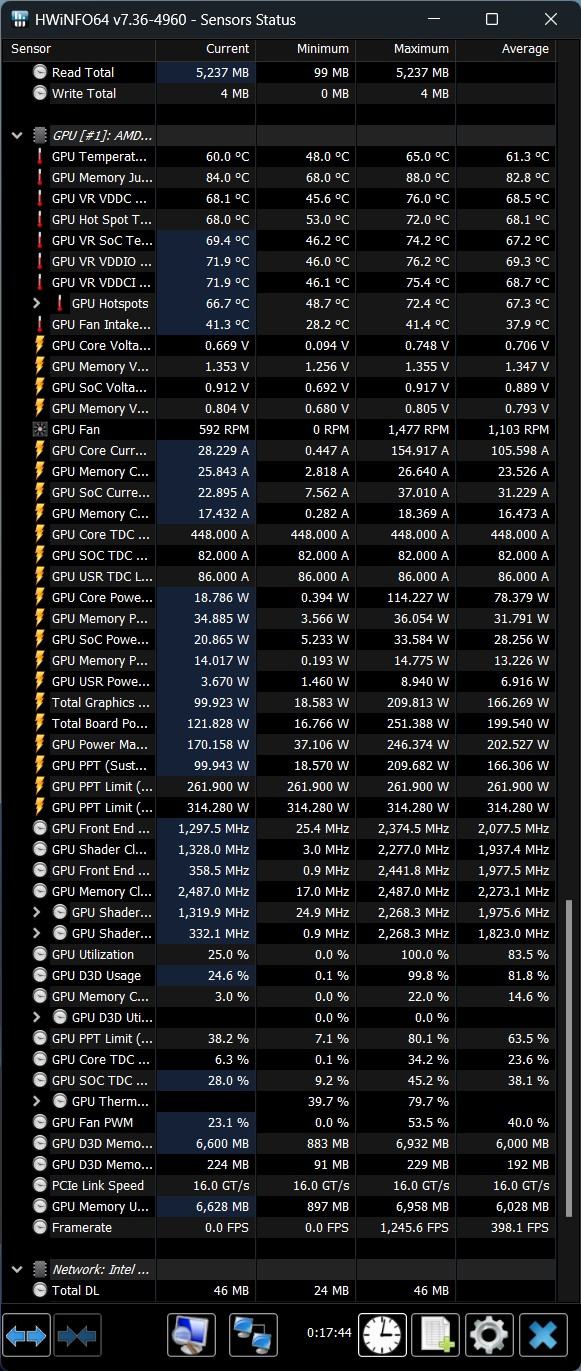
Task: Click thermometer icon of GPU Hot Spot T...
Action: [x=40, y=219]
